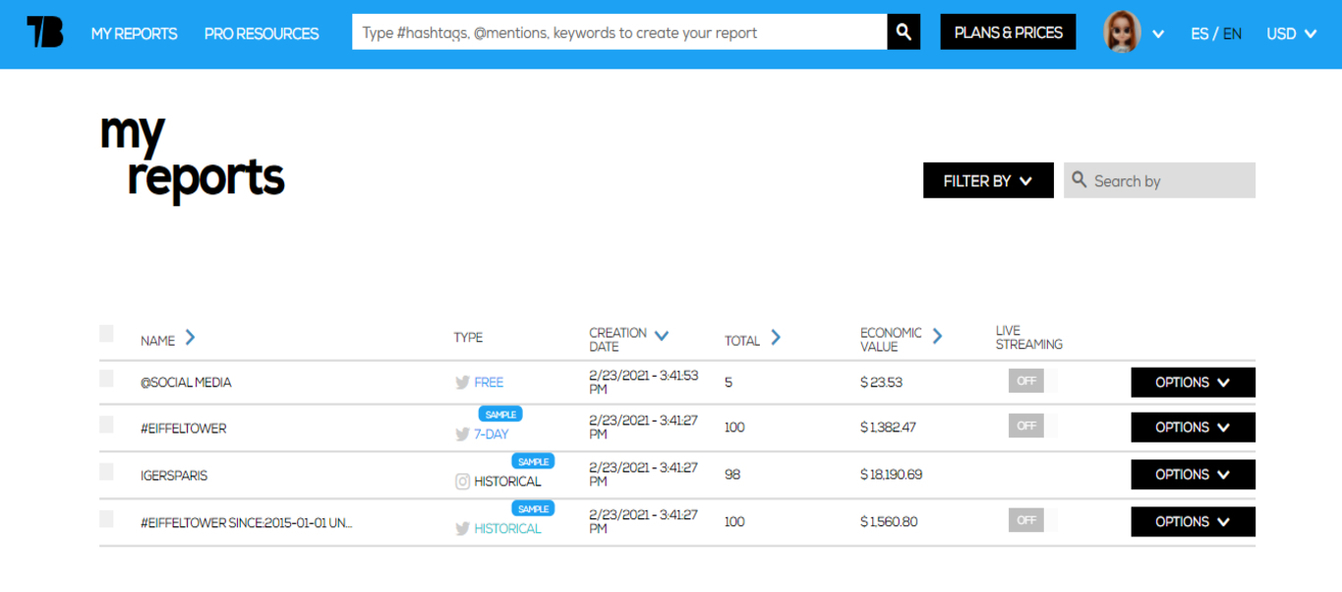Check the select-all checkbox in table header
Image resolution: width=1342 pixels, height=592 pixels.
coord(107,334)
